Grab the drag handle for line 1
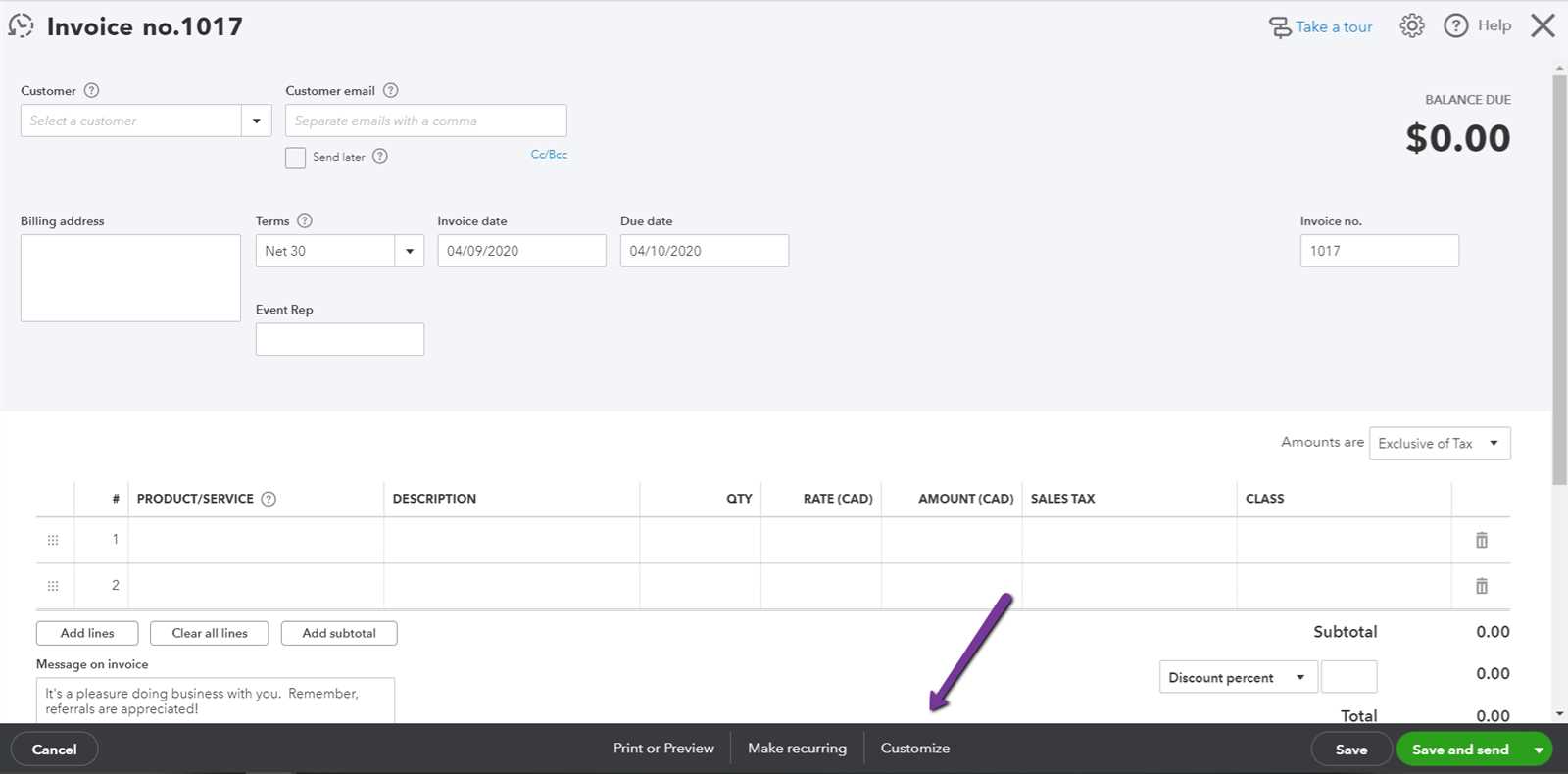The width and height of the screenshot is (1568, 774). pyautogui.click(x=53, y=540)
